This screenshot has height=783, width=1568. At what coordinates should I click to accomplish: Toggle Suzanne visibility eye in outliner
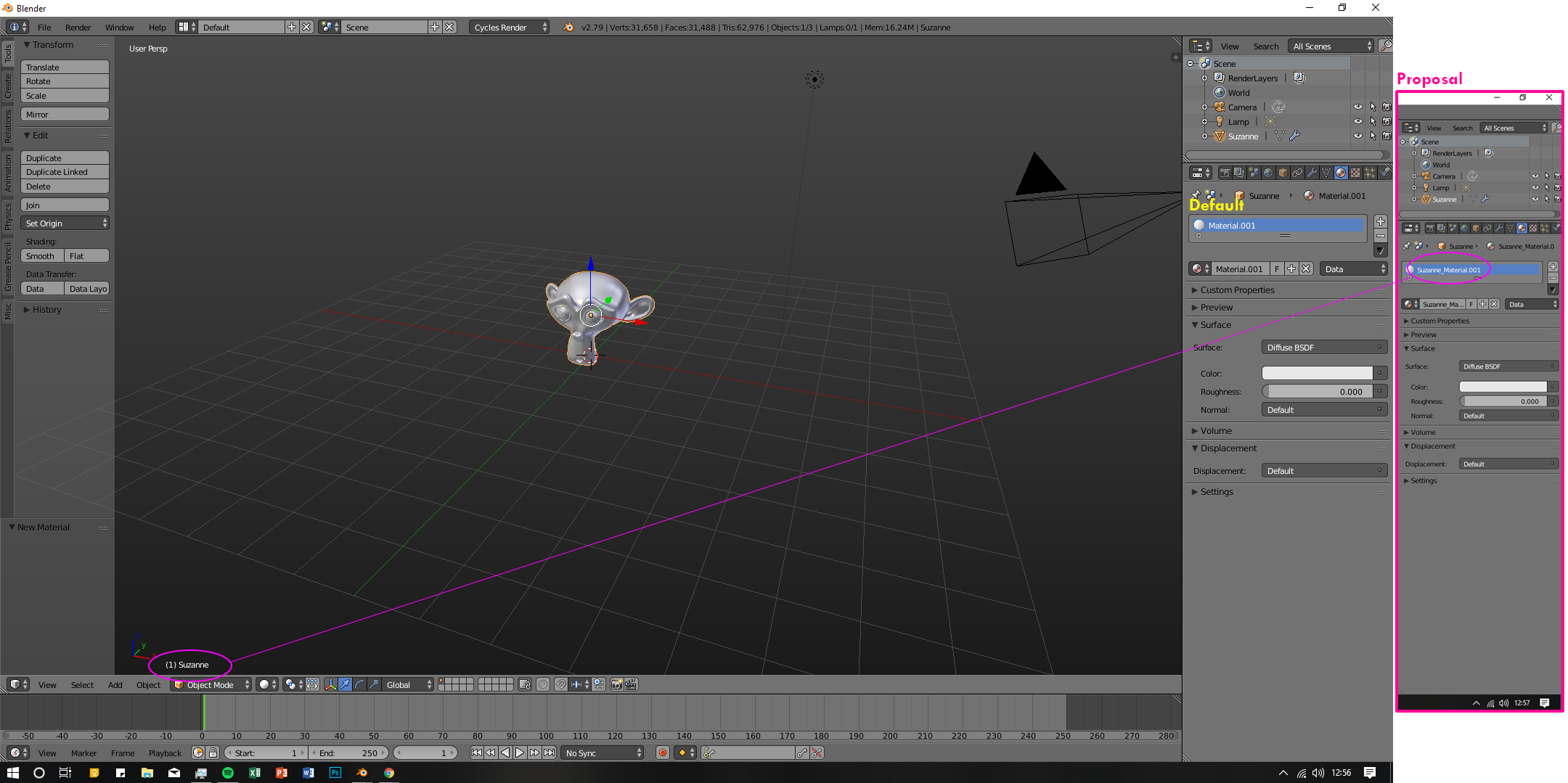pyautogui.click(x=1358, y=136)
